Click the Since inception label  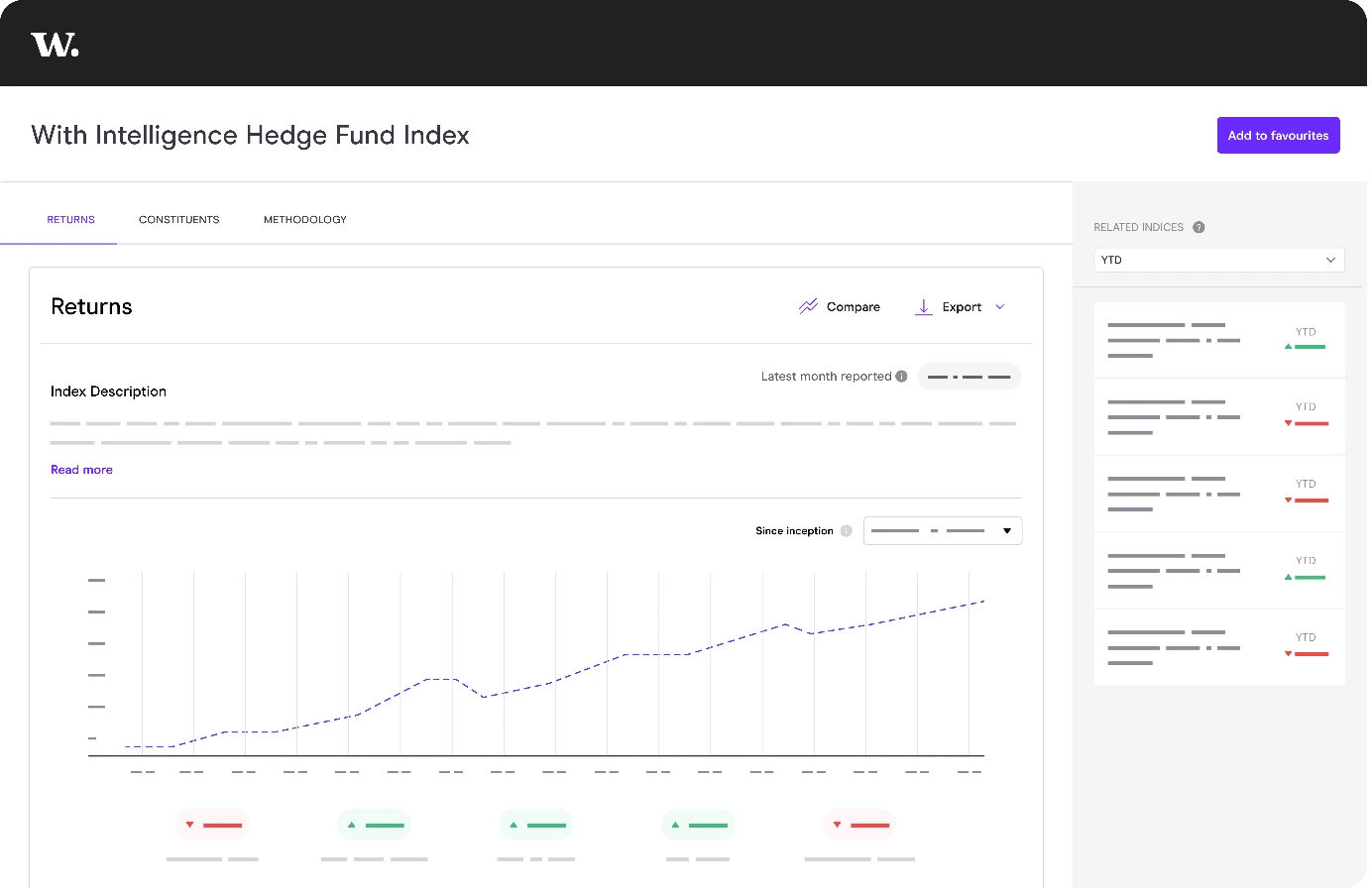[794, 531]
